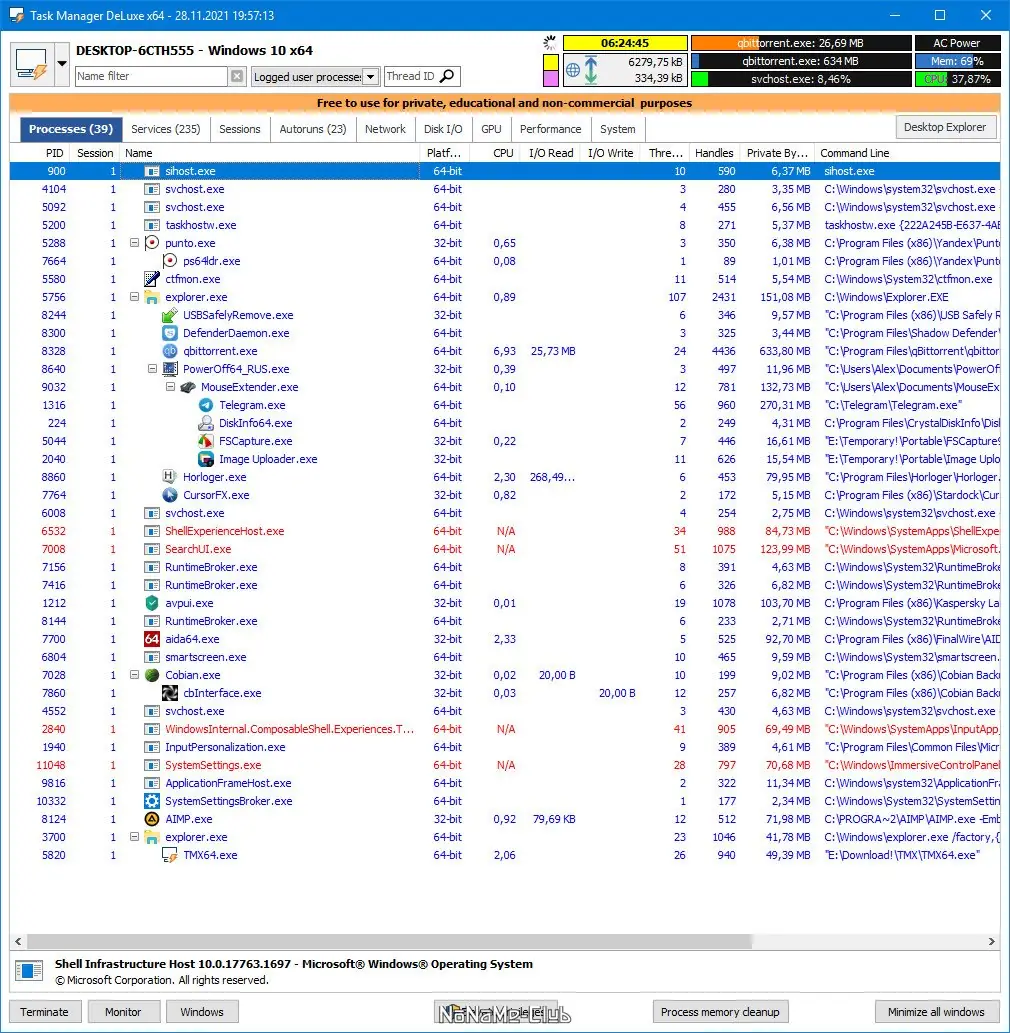The width and height of the screenshot is (1010, 1033).
Task: Select the SearchUI.exe row
Action: (x=505, y=549)
